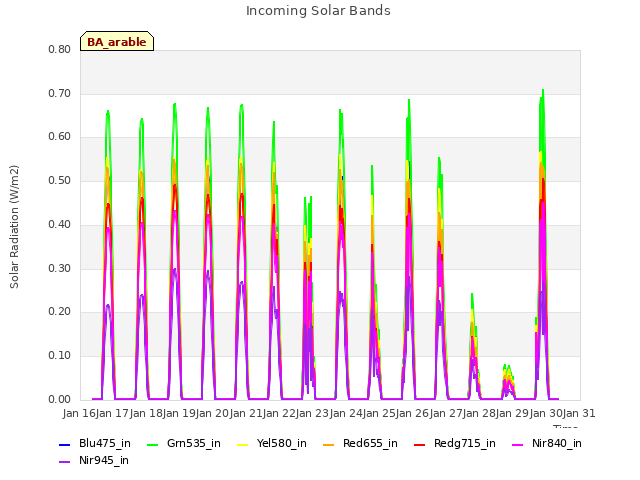Click the Incoming Solar Bands chart title
Screen dimensions: 640x480
pos(318,11)
